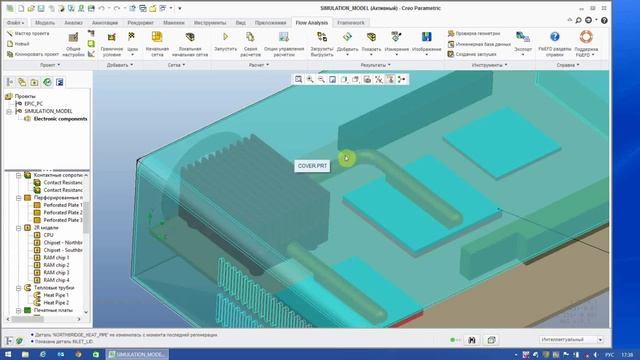Collapse the 2R модели tree node

click(x=18, y=228)
